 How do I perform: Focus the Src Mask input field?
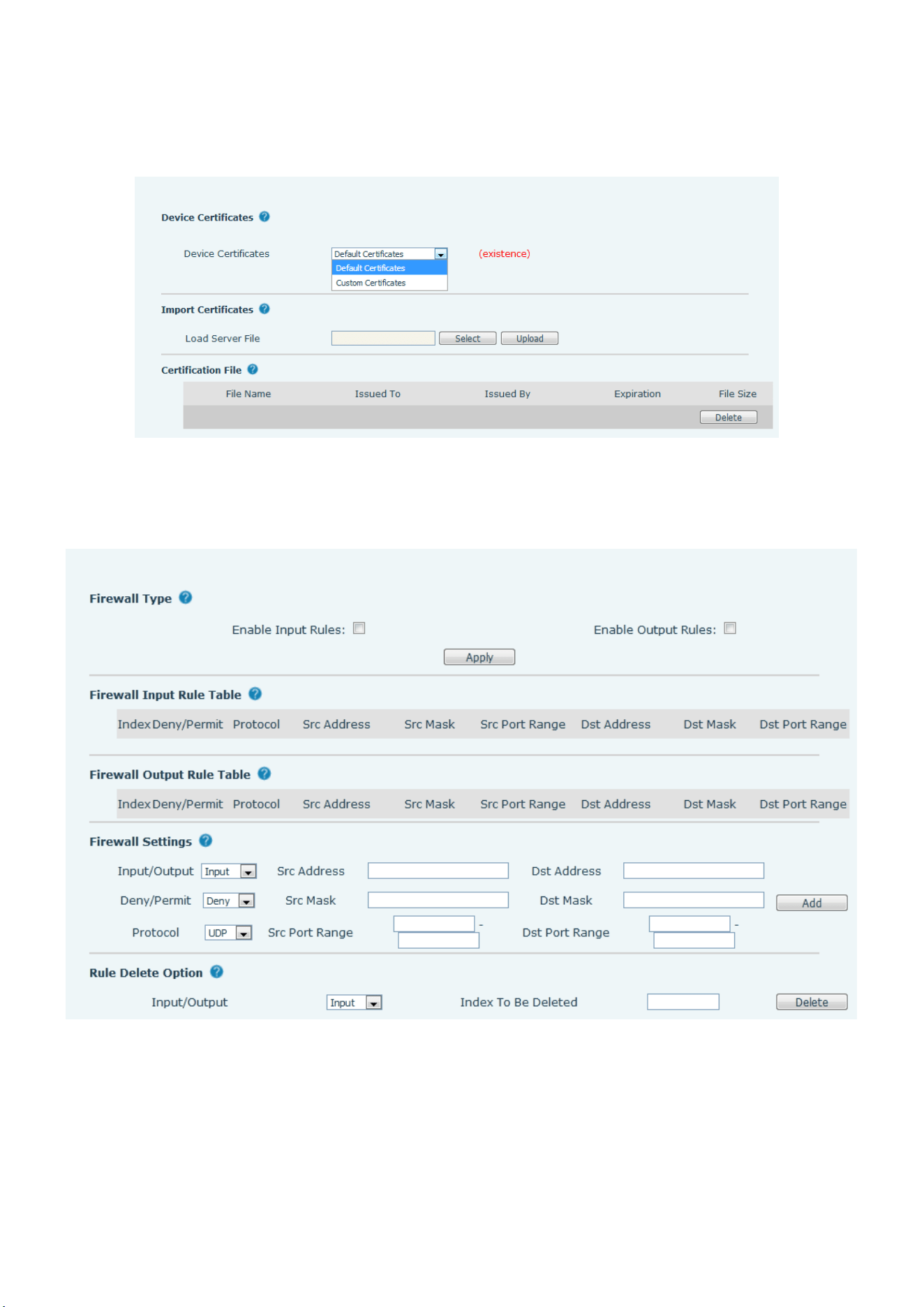pos(438,900)
